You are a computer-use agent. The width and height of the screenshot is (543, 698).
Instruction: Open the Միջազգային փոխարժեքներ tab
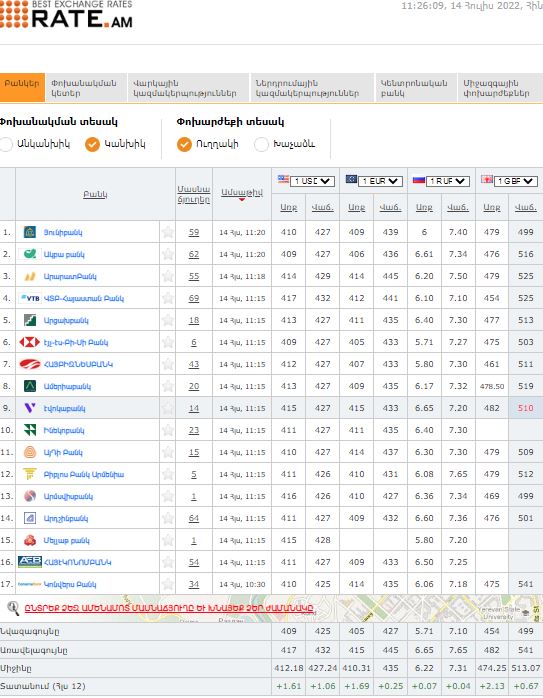[500, 88]
